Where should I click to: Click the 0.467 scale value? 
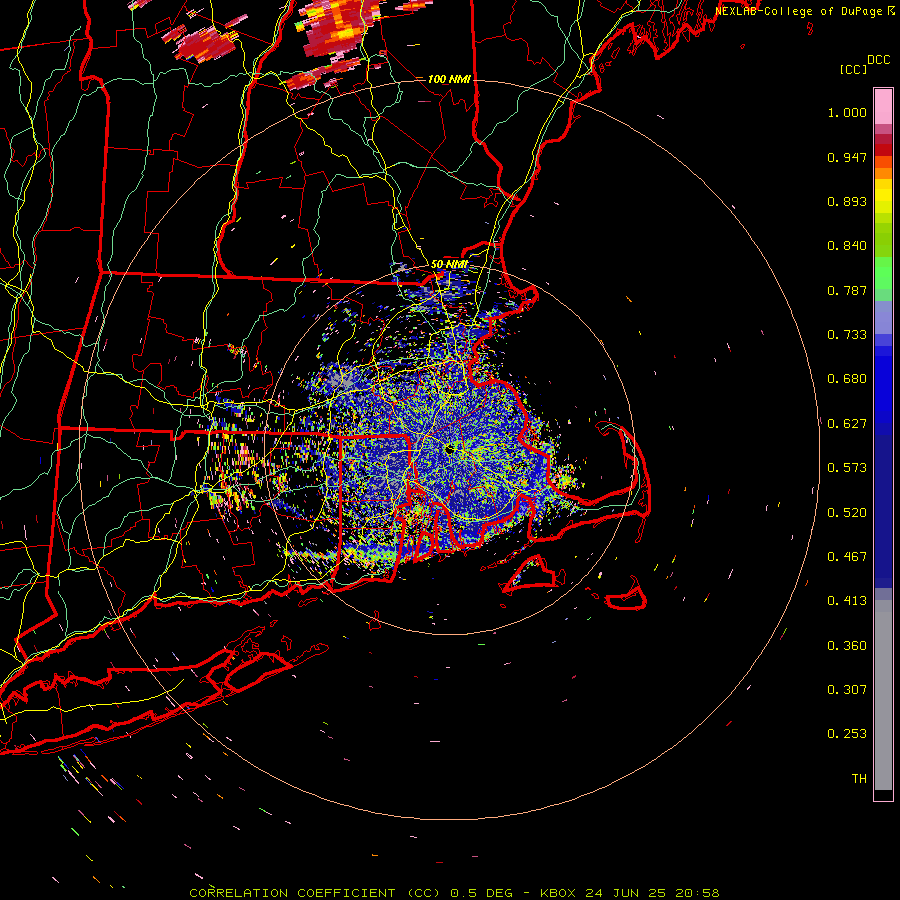pyautogui.click(x=847, y=557)
